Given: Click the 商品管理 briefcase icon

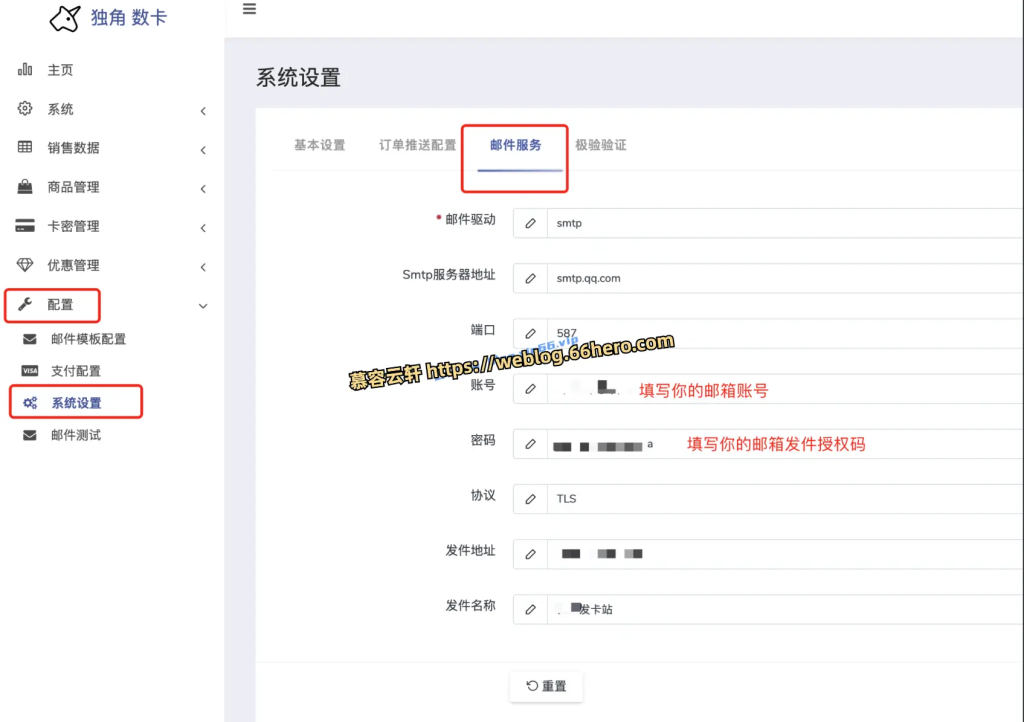Looking at the screenshot, I should 25,186.
